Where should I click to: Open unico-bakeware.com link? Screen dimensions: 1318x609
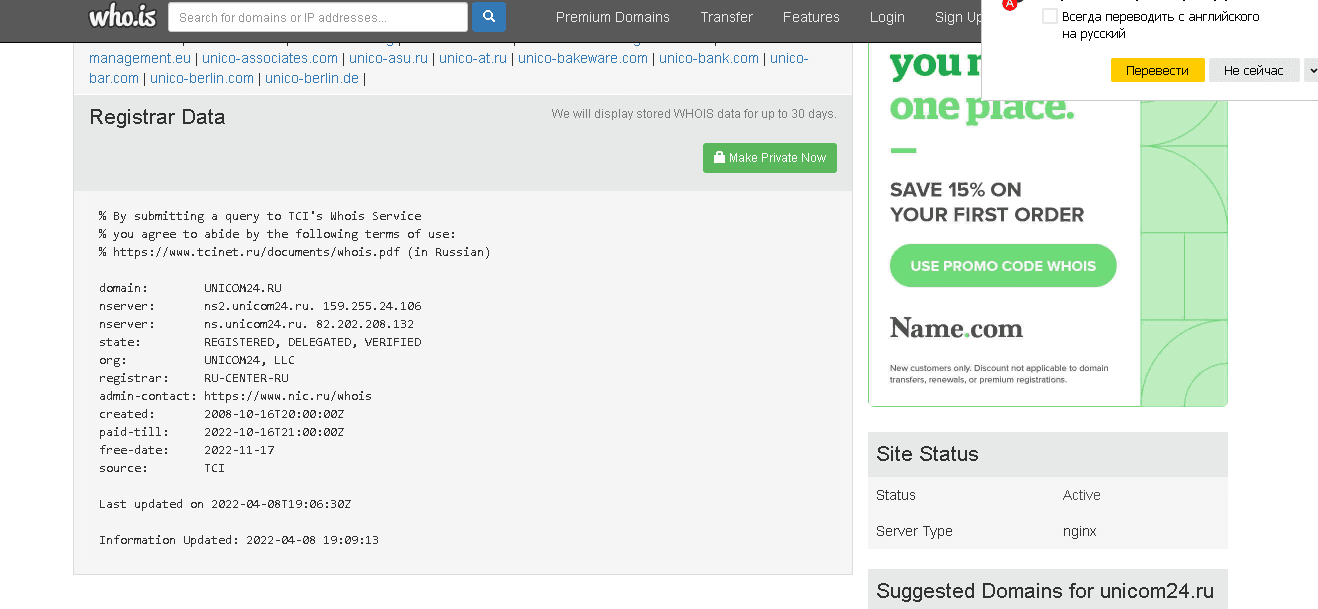coord(583,58)
